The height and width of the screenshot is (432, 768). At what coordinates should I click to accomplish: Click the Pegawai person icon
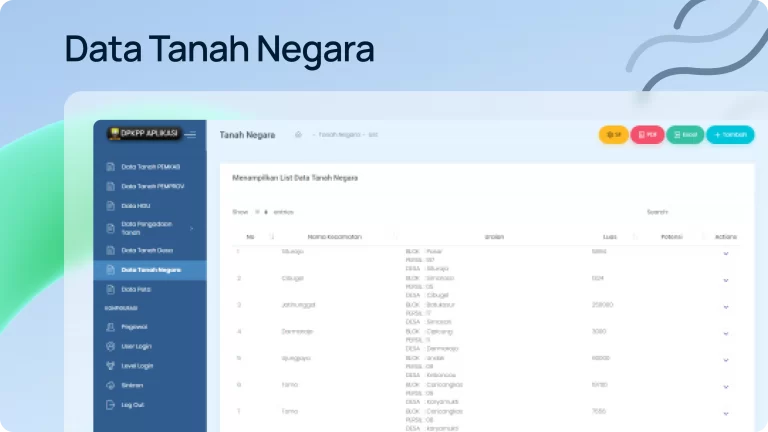point(110,327)
